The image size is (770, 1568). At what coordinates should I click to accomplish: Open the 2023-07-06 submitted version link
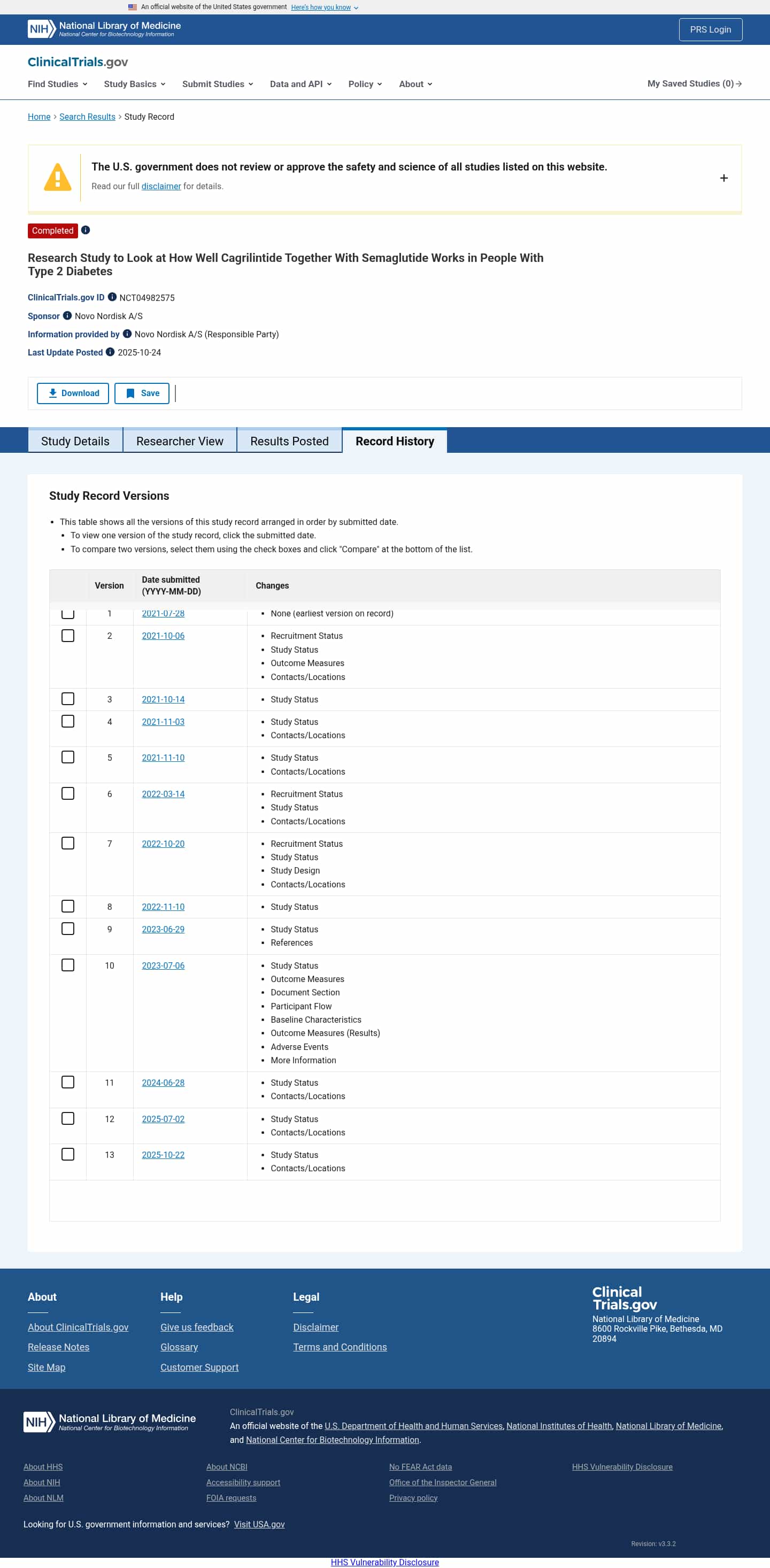(163, 965)
